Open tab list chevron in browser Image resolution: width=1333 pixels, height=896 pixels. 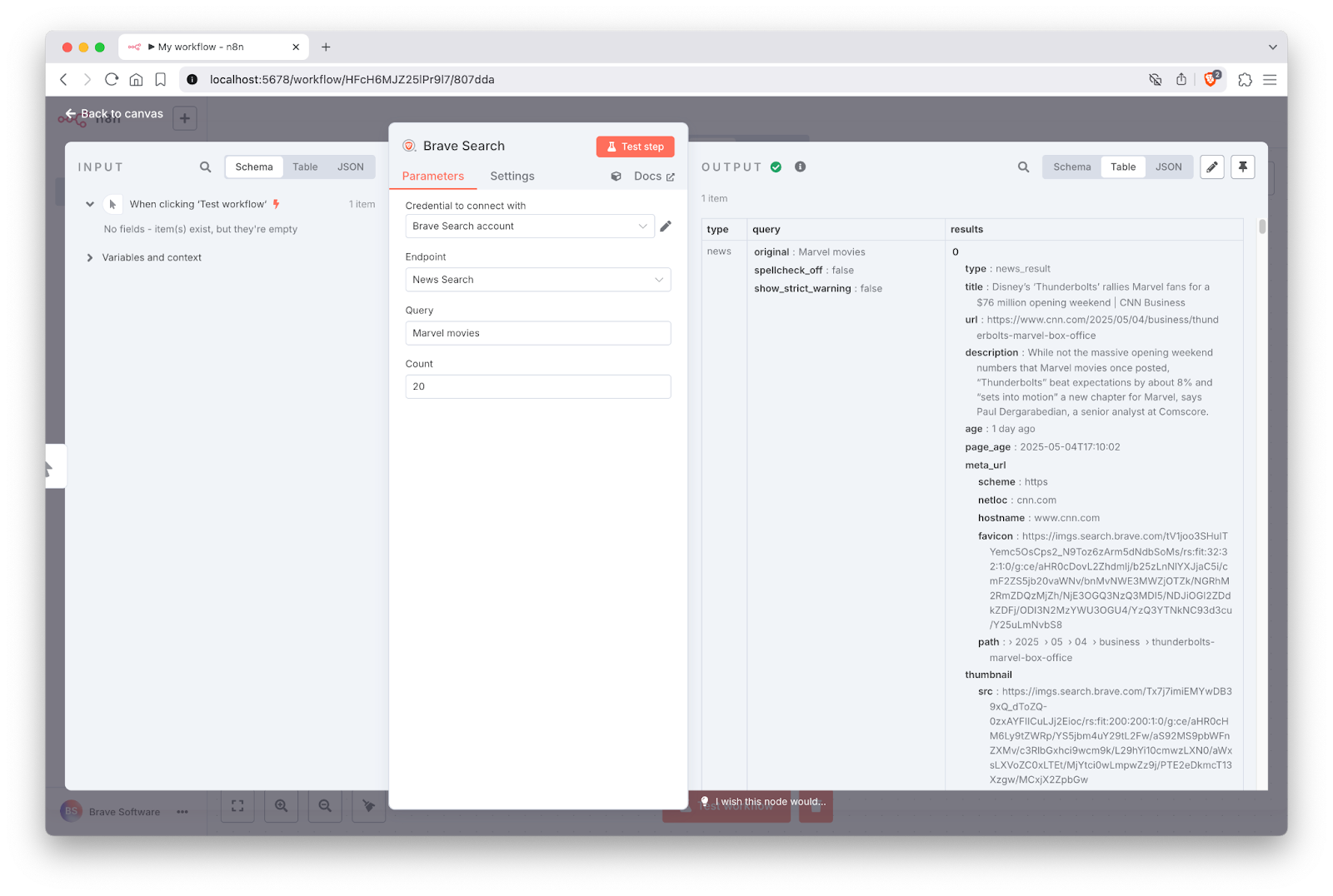pyautogui.click(x=1272, y=47)
